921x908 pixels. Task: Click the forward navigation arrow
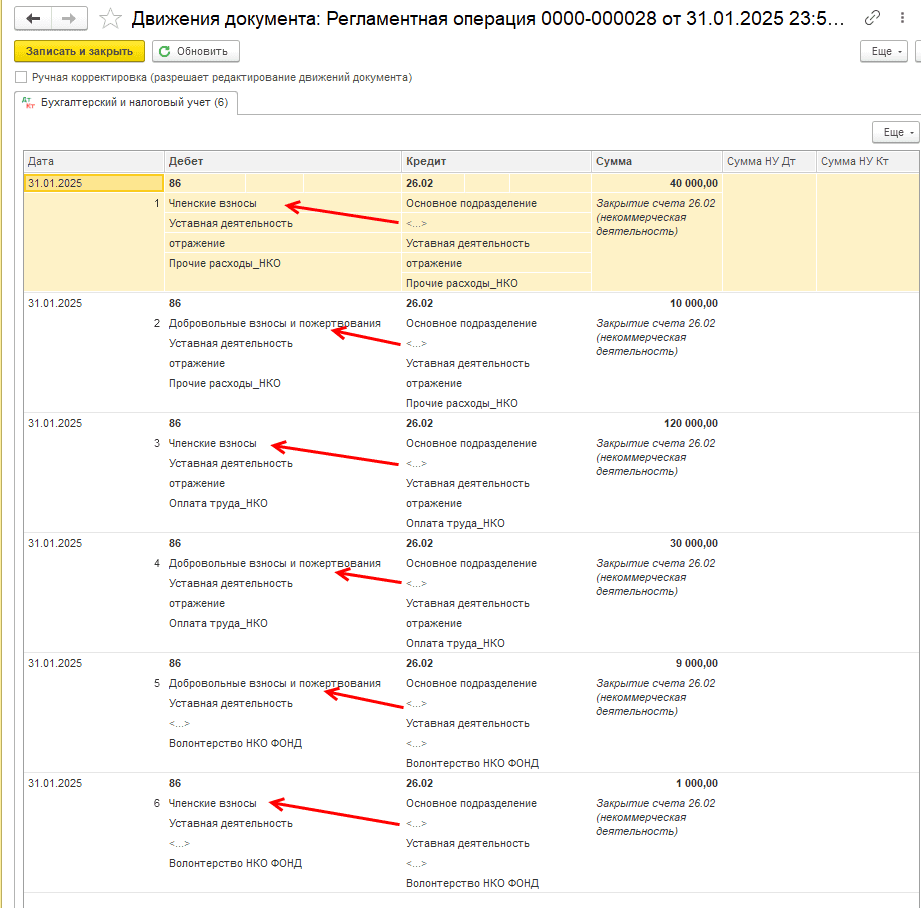click(x=68, y=18)
